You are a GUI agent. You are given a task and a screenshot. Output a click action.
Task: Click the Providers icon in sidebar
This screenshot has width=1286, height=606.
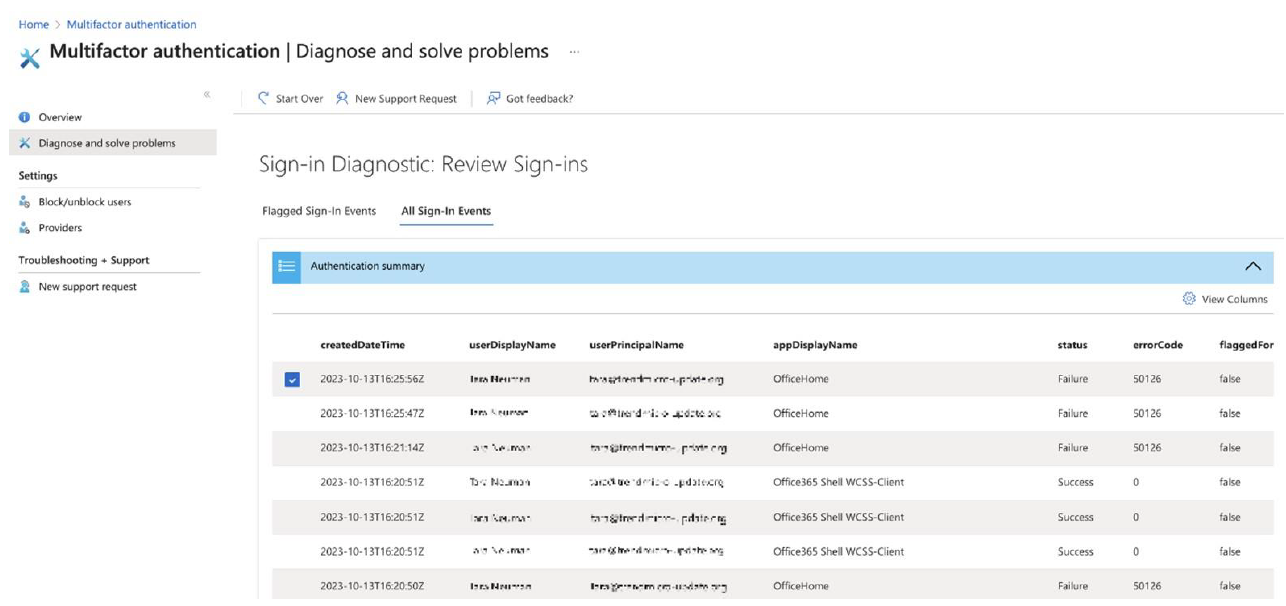25,228
